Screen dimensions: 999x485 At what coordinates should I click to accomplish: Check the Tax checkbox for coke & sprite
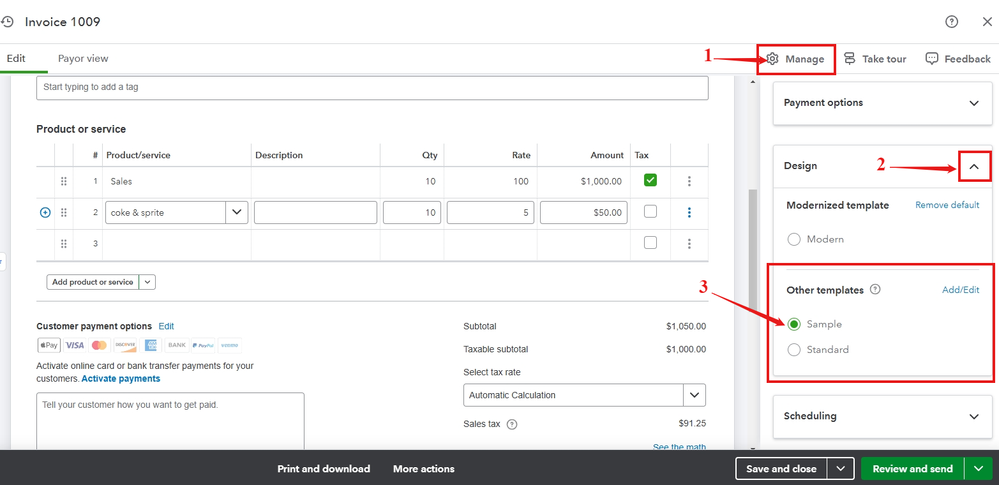click(x=650, y=212)
